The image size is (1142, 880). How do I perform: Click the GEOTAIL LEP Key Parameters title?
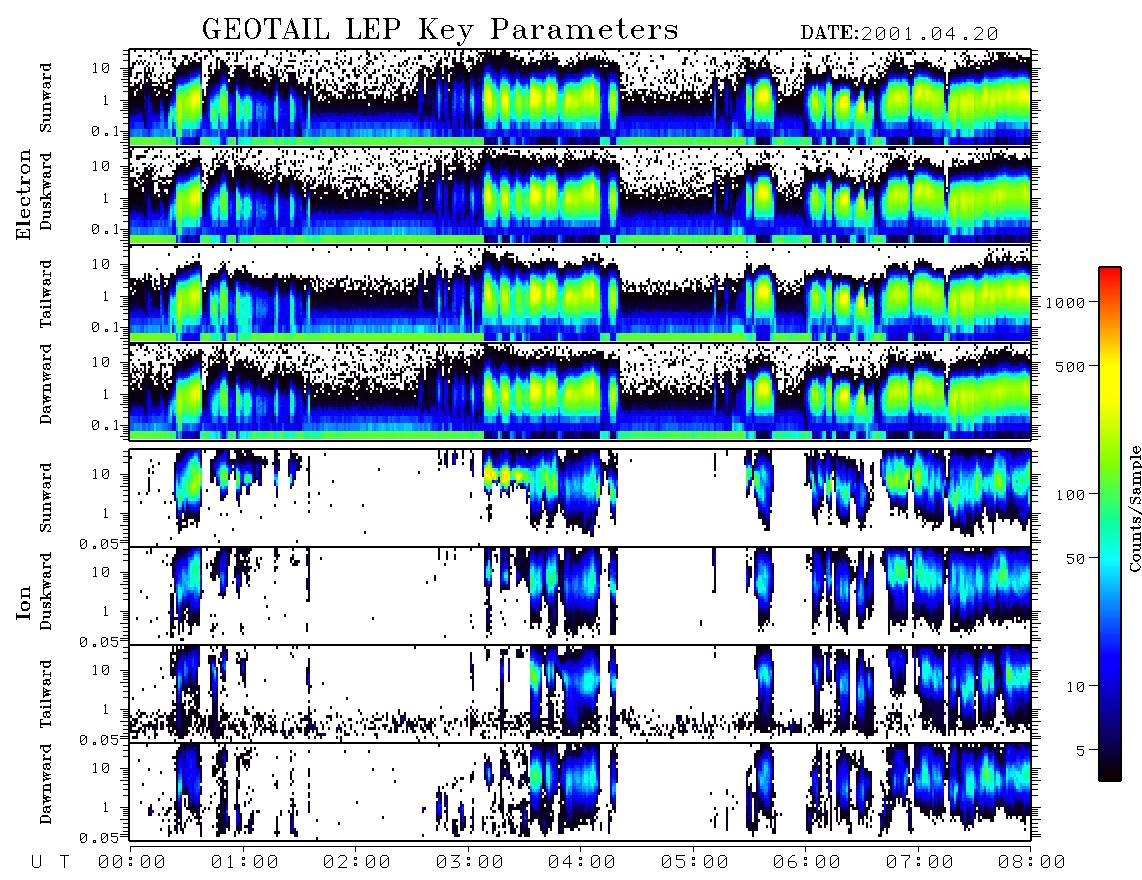pyautogui.click(x=440, y=30)
